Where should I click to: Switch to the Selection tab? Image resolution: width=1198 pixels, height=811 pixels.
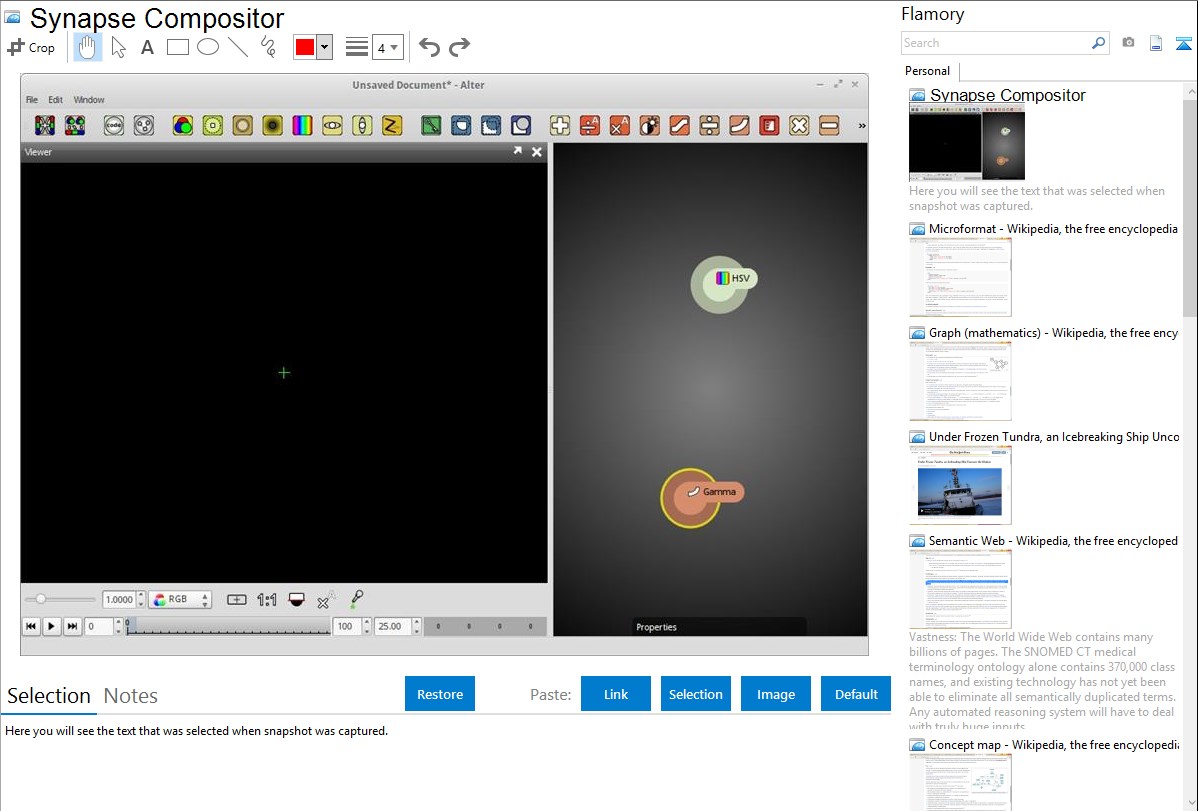click(x=49, y=696)
